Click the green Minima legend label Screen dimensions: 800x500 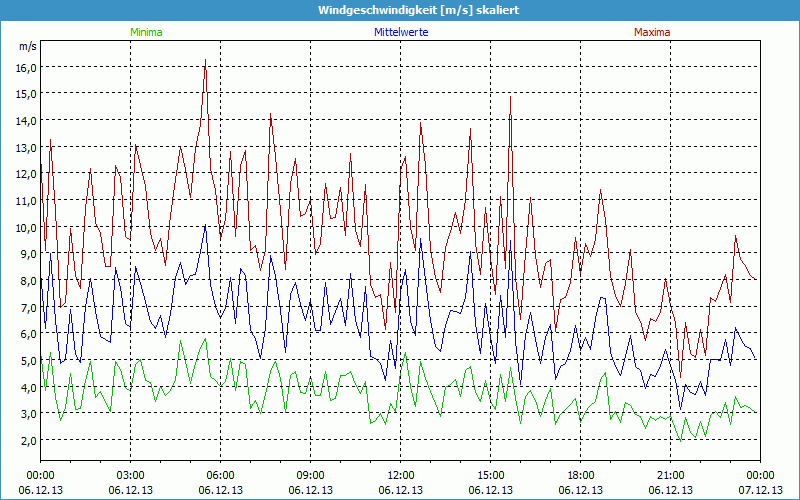tap(146, 32)
